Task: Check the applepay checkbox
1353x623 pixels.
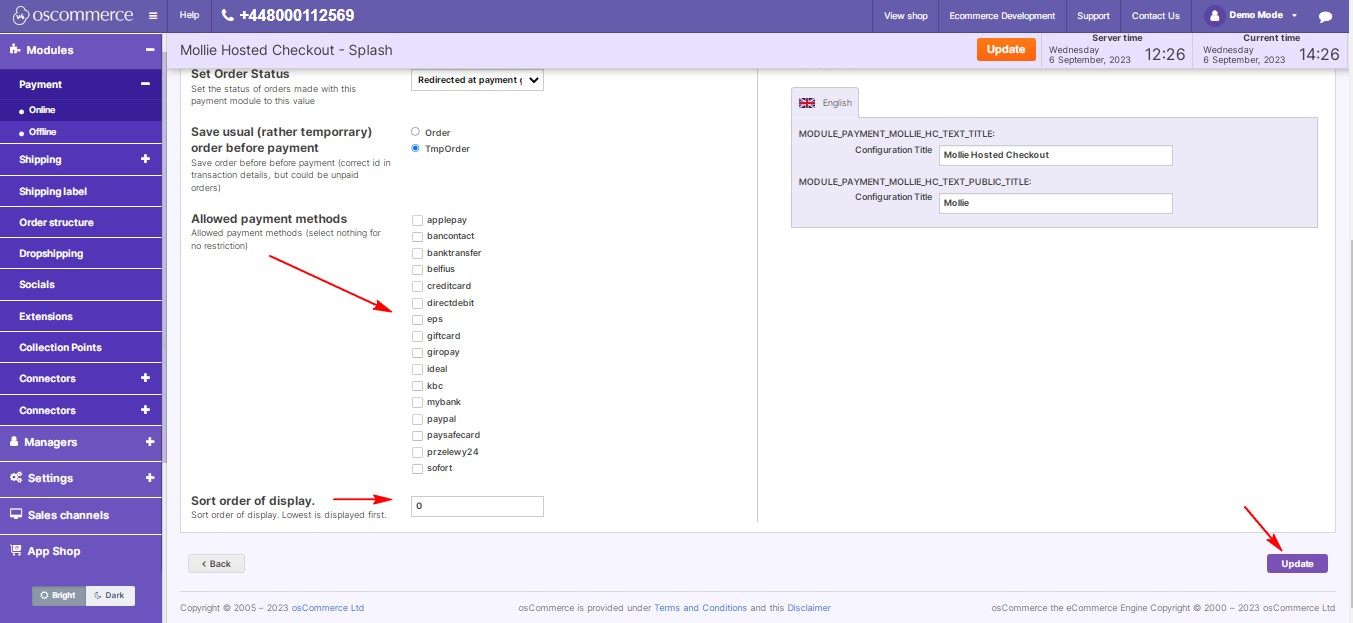Action: coord(417,220)
